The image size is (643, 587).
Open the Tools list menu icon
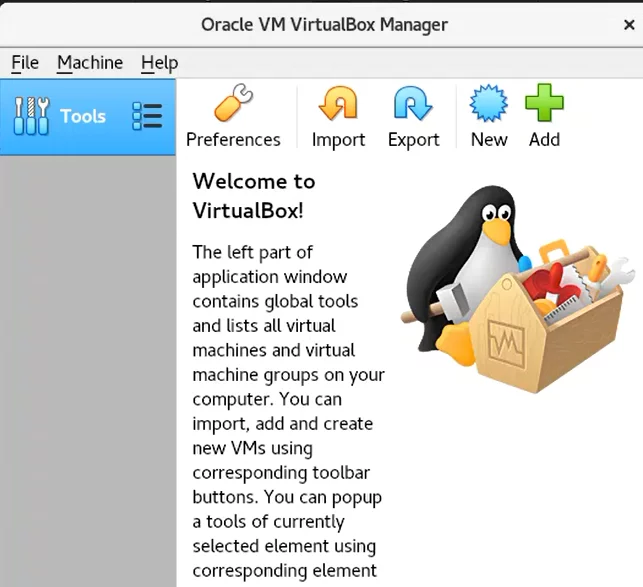147,116
